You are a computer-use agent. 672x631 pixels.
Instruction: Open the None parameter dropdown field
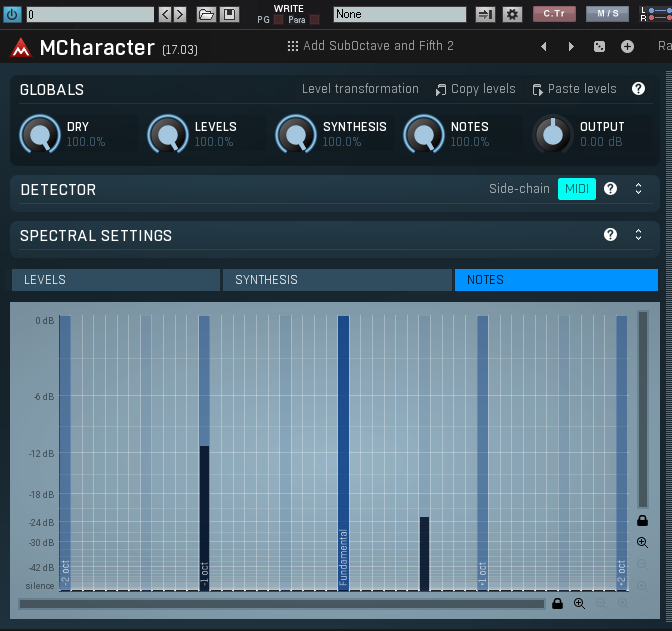coord(399,15)
